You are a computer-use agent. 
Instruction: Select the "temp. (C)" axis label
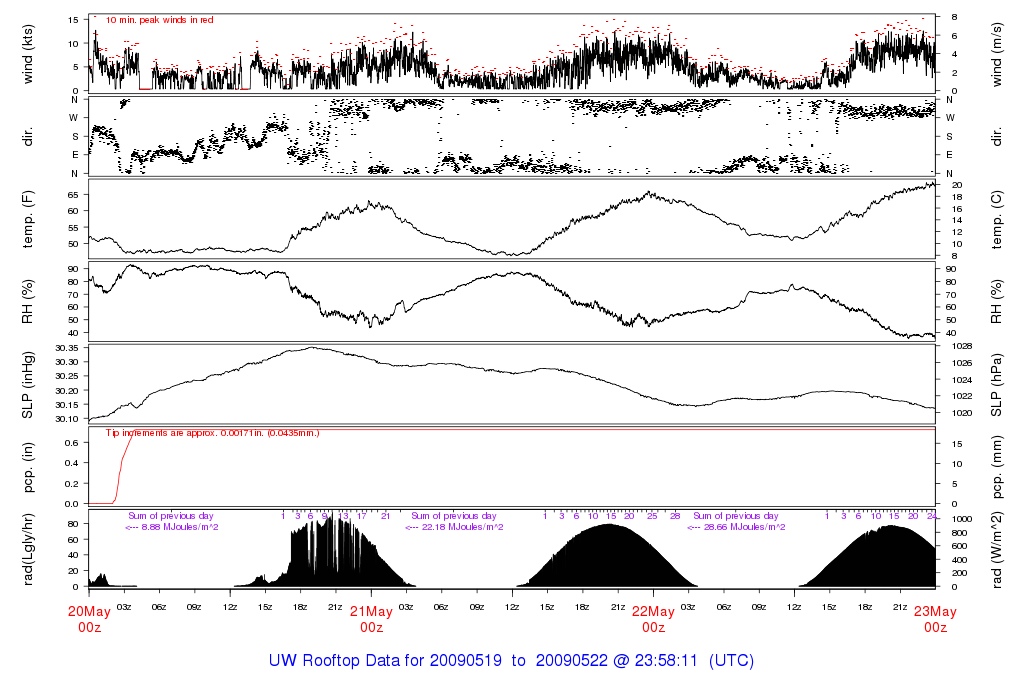click(997, 219)
